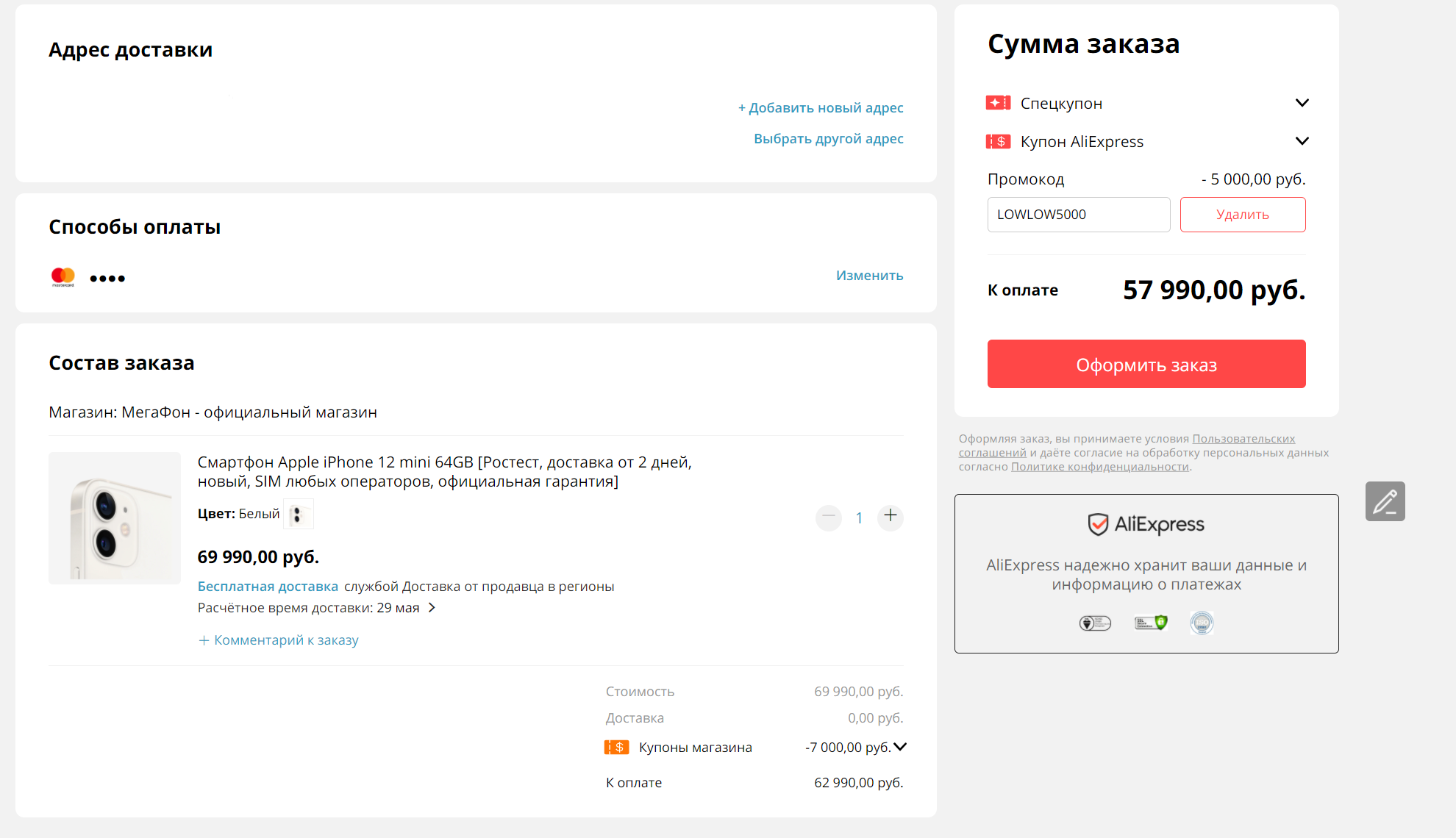Increase item quantity with plus button

(x=890, y=516)
